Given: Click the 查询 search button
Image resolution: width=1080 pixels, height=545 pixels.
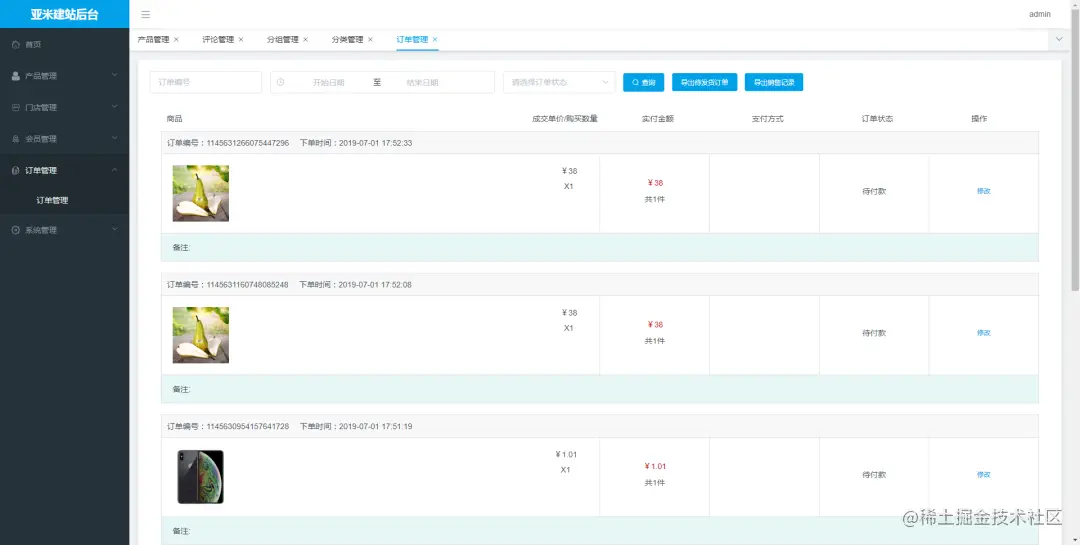Looking at the screenshot, I should [643, 82].
